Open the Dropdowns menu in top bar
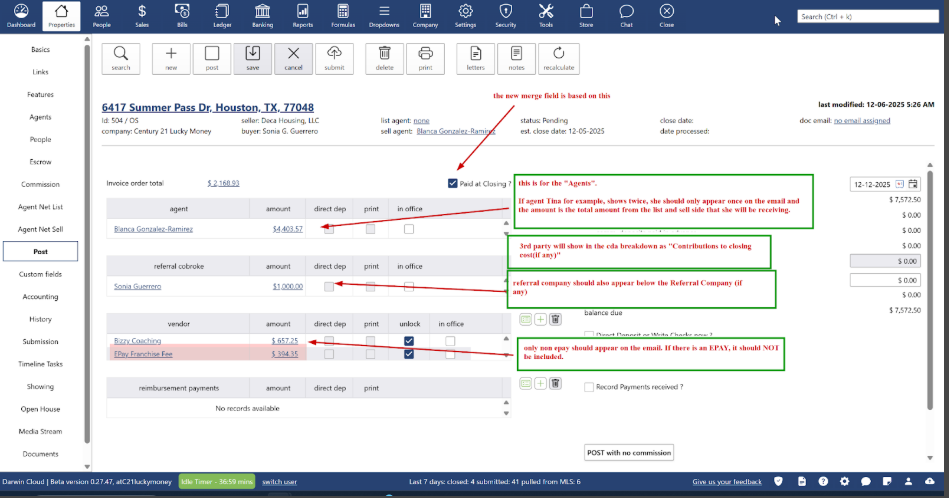 384,15
